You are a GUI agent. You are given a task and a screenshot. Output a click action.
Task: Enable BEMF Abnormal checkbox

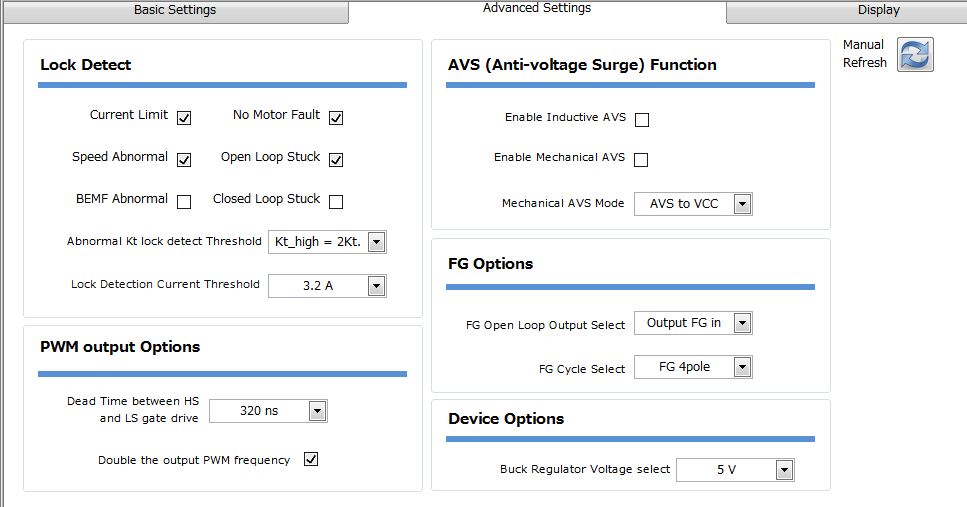tap(184, 202)
